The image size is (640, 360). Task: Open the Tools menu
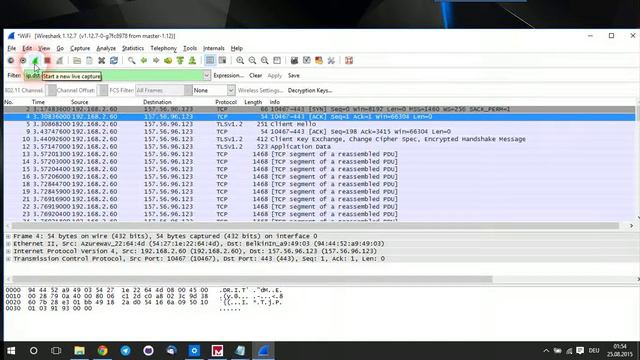(190, 48)
